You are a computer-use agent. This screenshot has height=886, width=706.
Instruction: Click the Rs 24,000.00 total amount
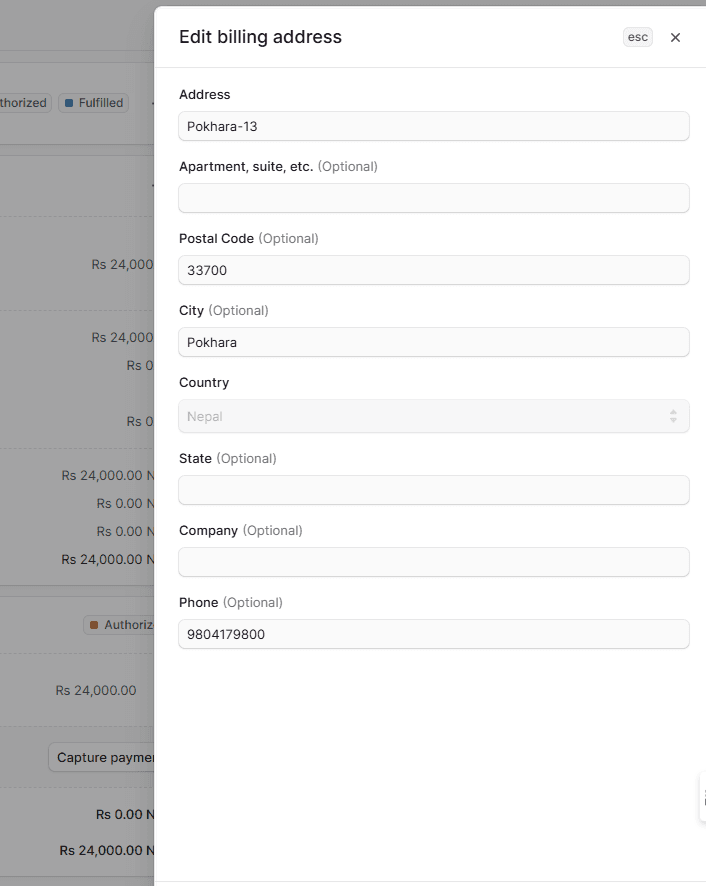point(95,690)
